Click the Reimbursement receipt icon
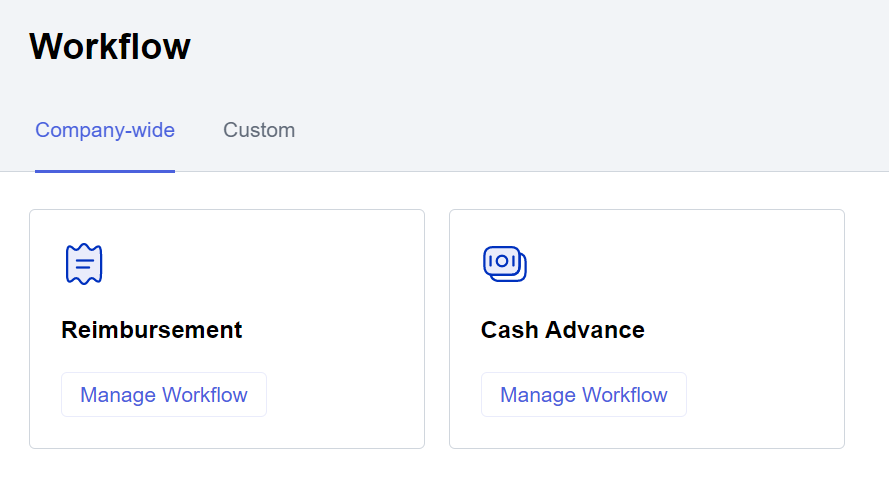889x501 pixels. [84, 264]
